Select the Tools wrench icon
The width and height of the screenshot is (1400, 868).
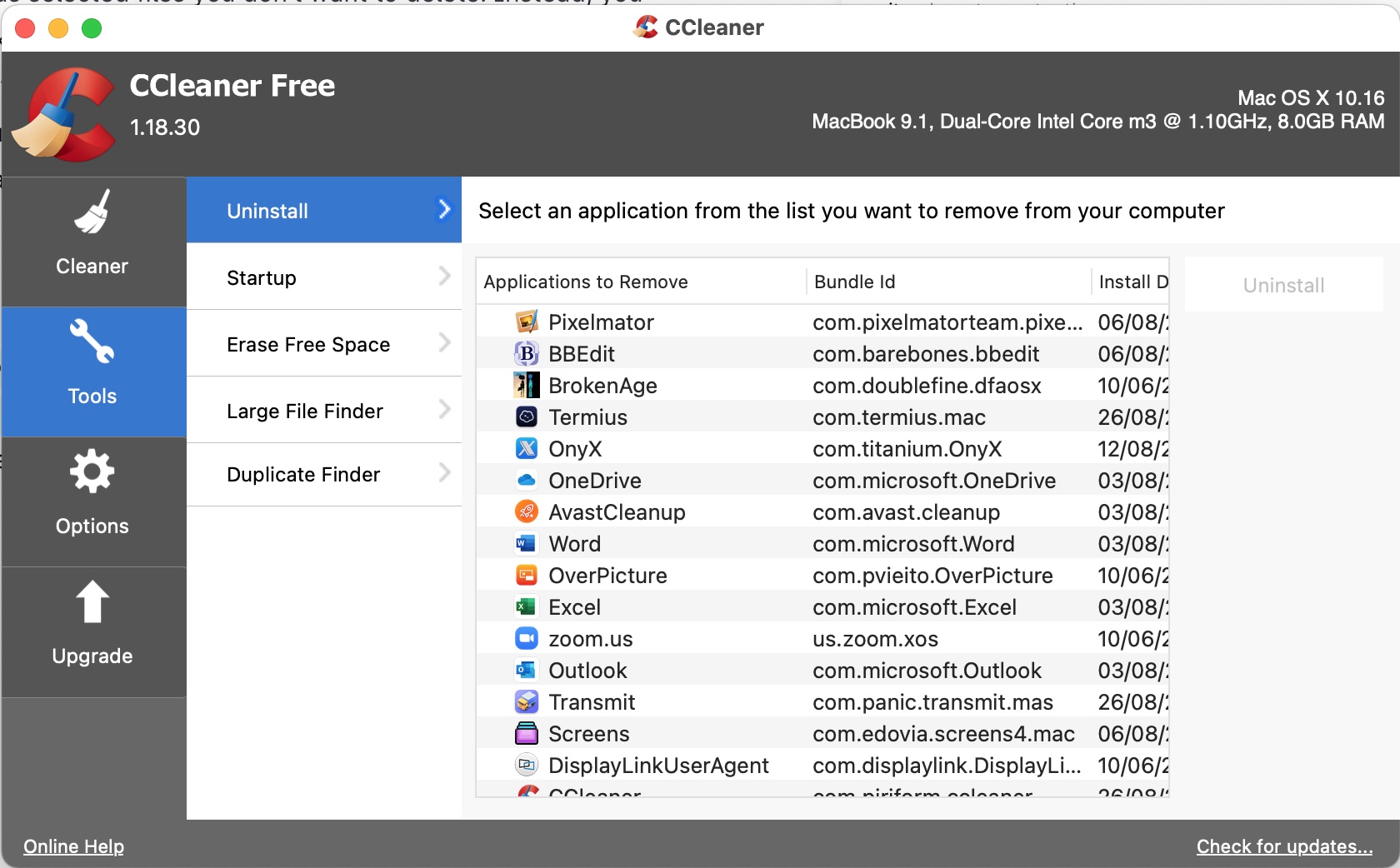pos(92,342)
